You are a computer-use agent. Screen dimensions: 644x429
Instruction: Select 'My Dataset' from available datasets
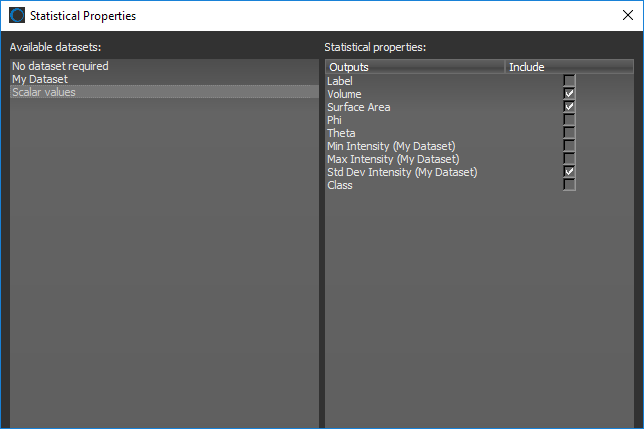pyautogui.click(x=40, y=79)
